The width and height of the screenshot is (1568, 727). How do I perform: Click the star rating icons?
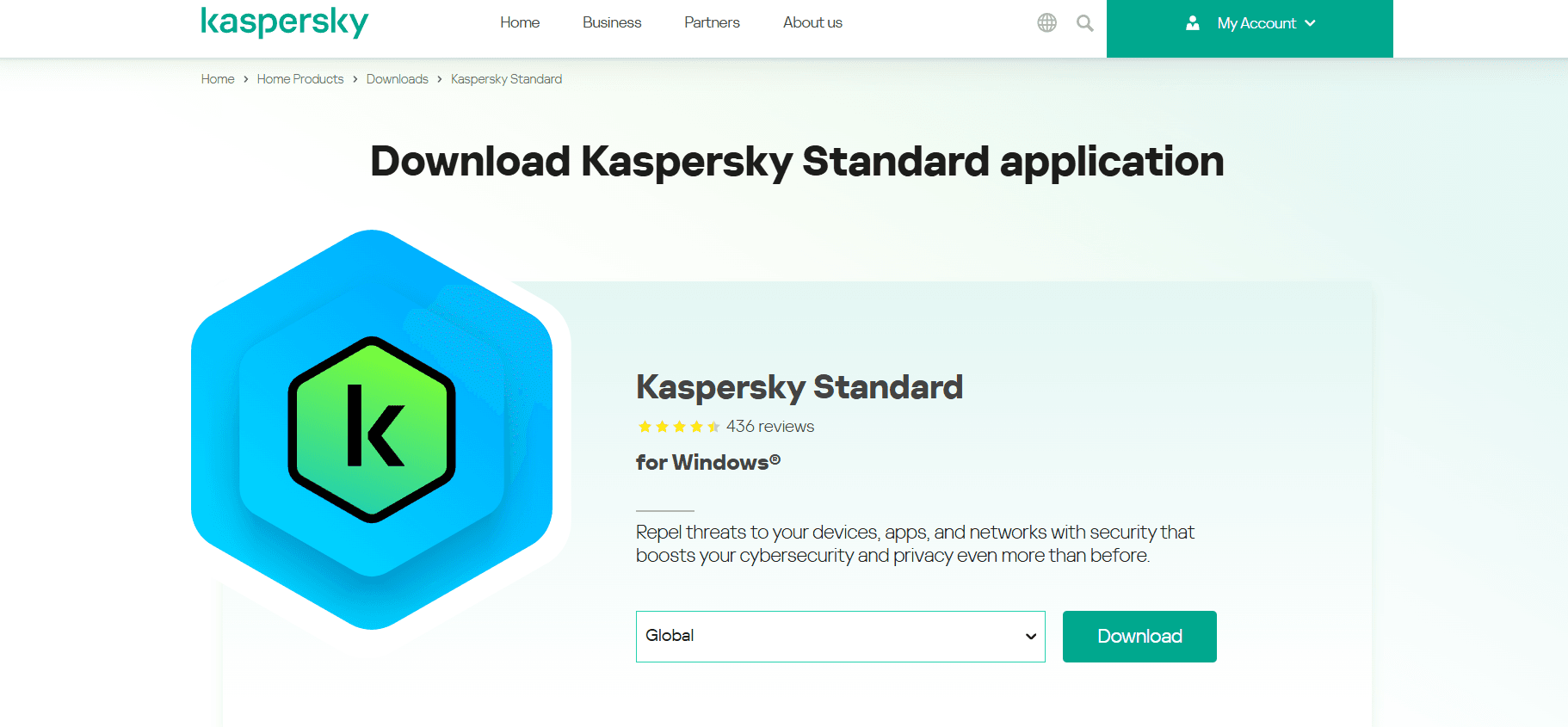tap(679, 427)
